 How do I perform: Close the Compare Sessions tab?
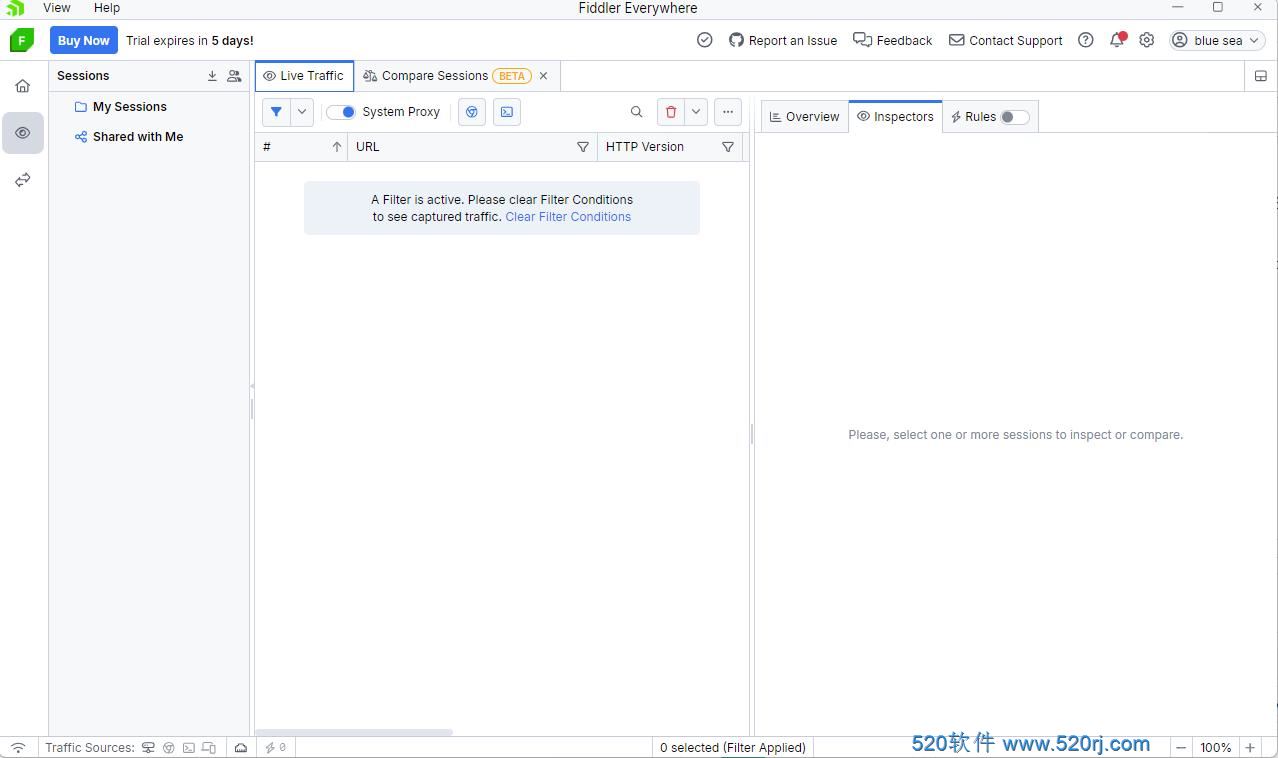544,76
